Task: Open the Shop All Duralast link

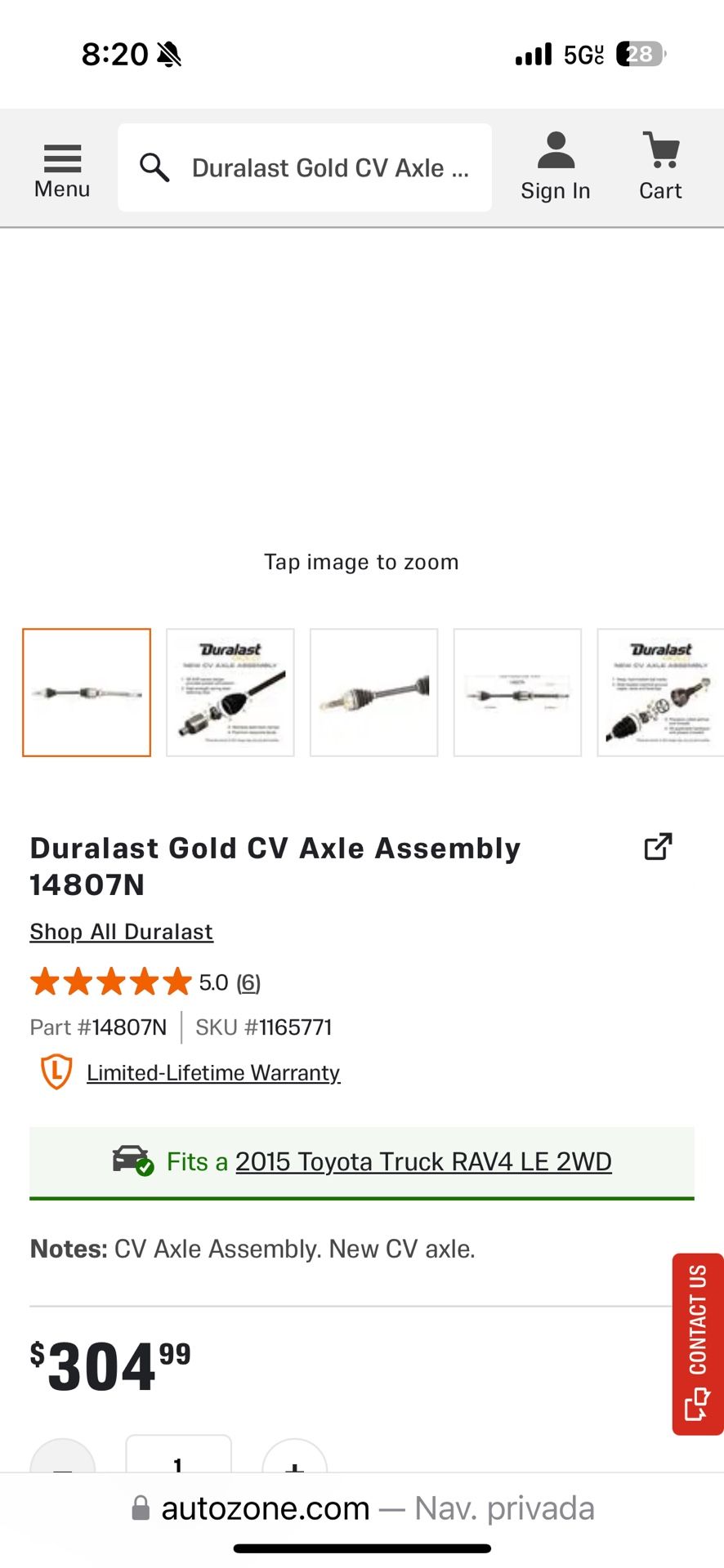Action: 122,932
